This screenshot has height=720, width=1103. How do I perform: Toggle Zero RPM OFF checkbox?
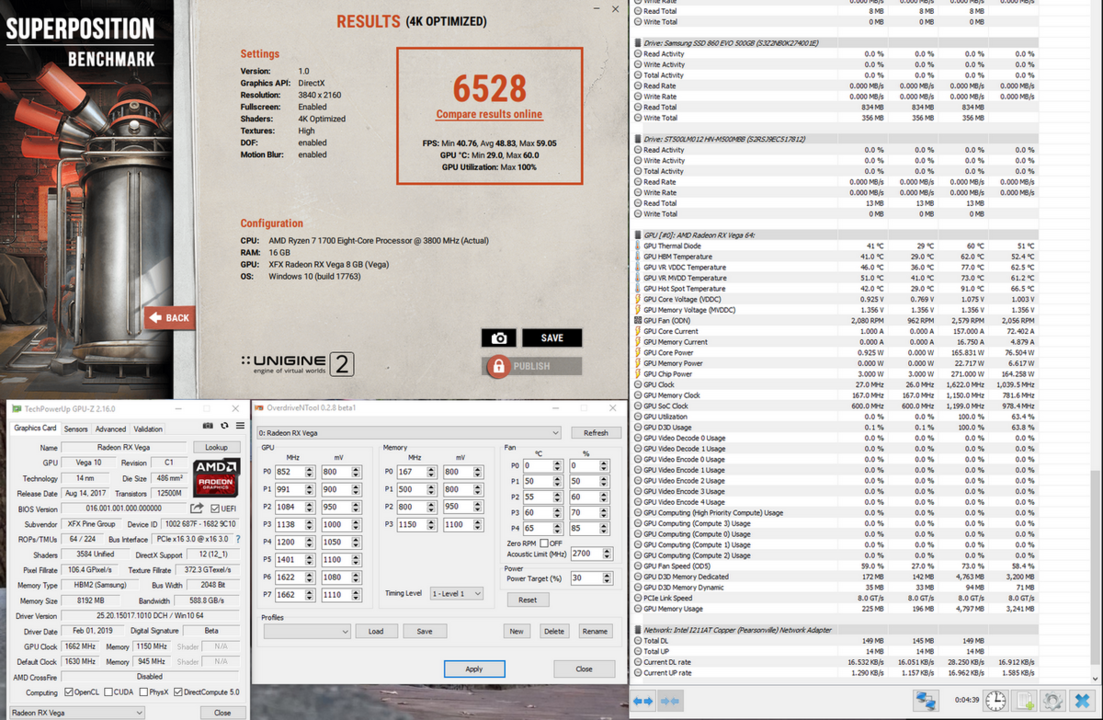pyautogui.click(x=544, y=543)
